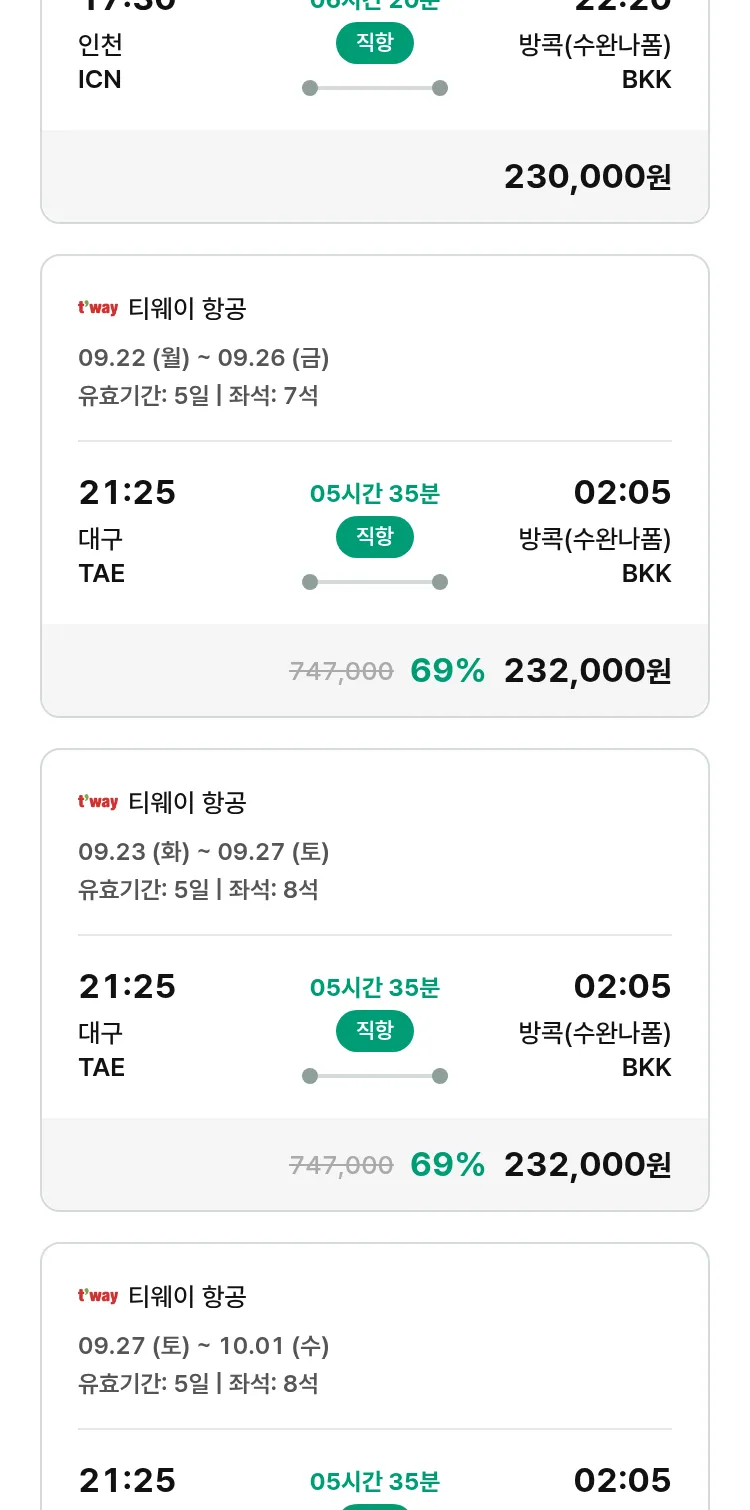
Task: Click the crossed-out 747,000 price on the 09.23 flight
Action: pyautogui.click(x=341, y=1165)
